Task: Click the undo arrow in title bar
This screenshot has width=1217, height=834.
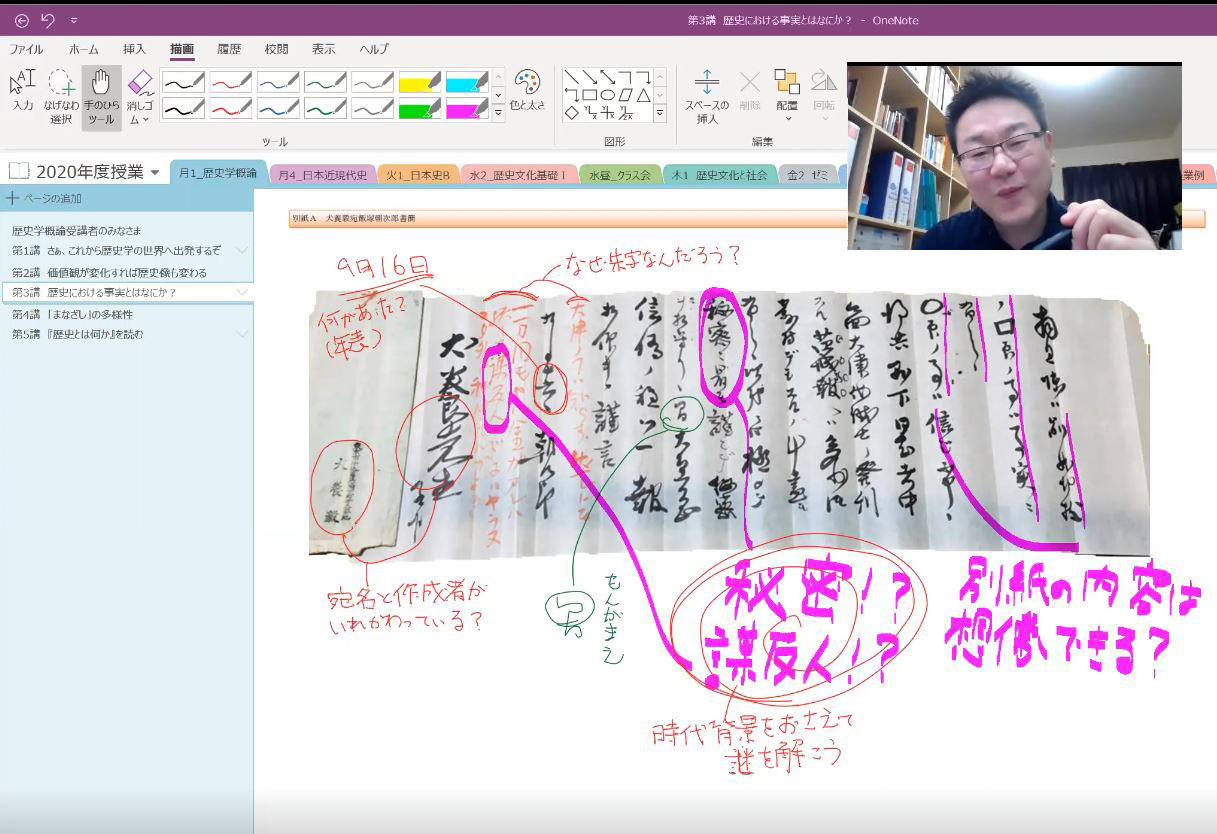Action: [x=47, y=20]
